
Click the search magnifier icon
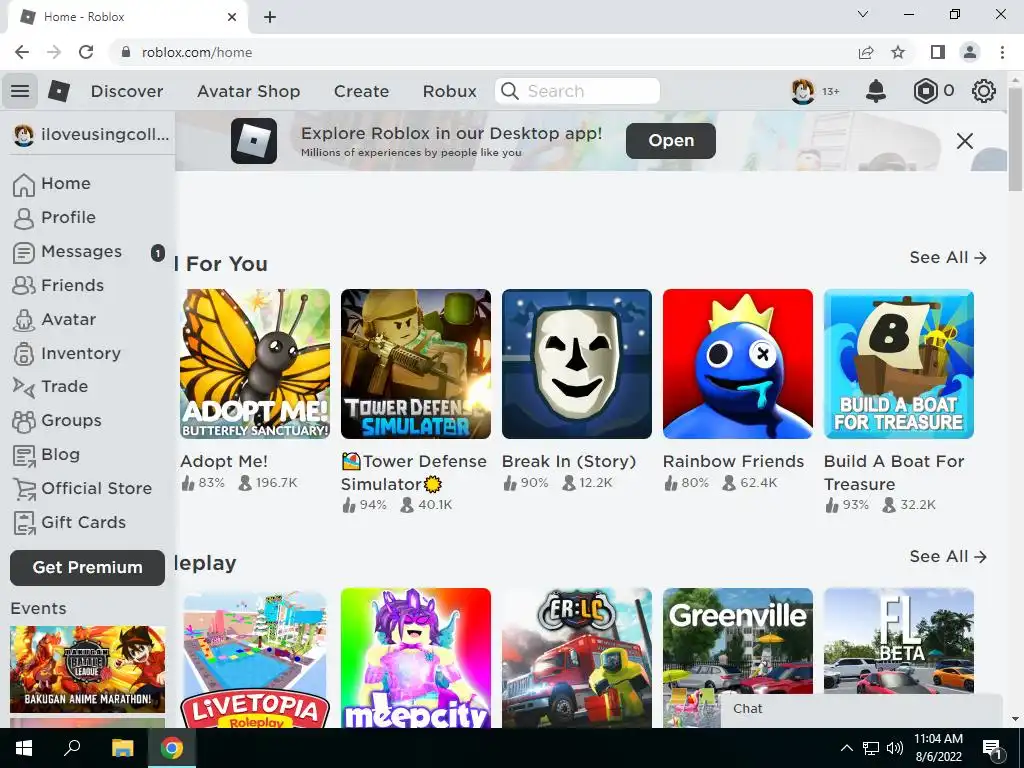click(x=510, y=91)
